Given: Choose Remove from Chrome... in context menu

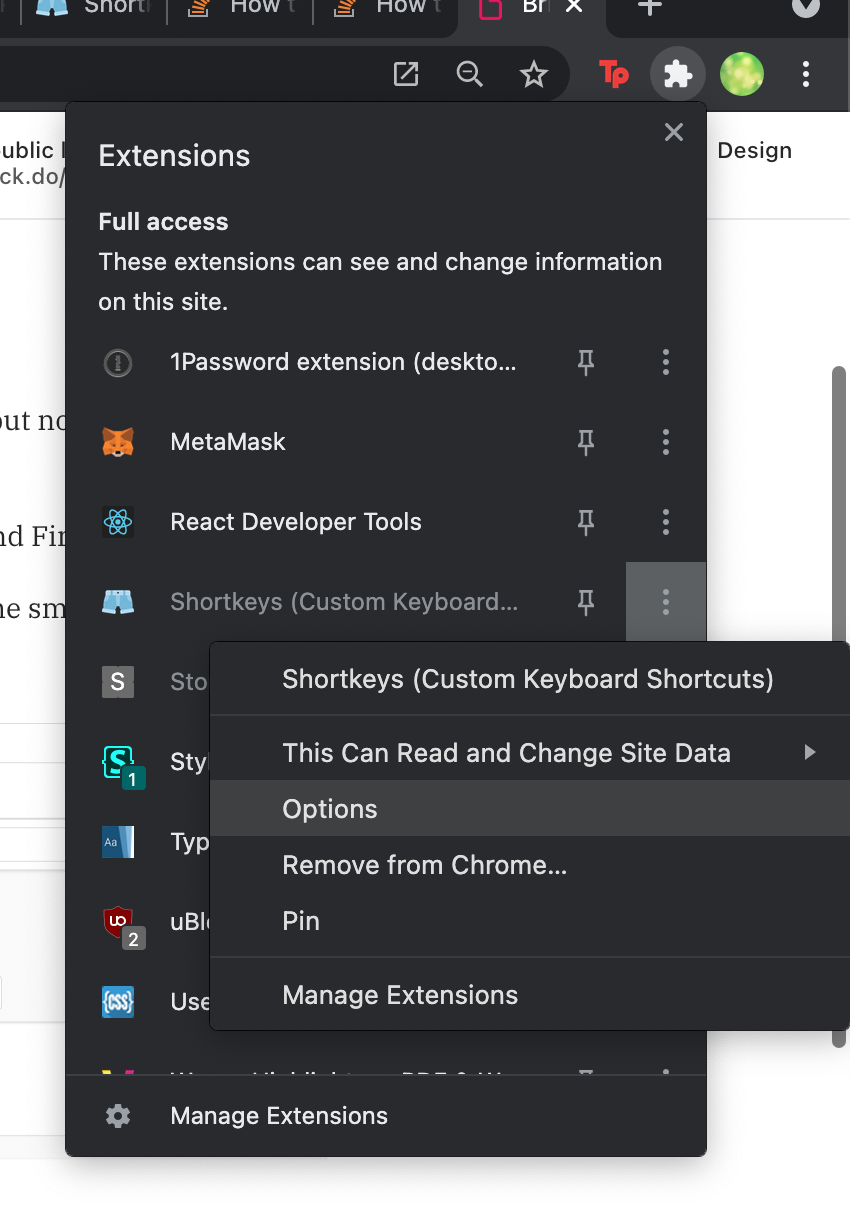Looking at the screenshot, I should point(529,865).
